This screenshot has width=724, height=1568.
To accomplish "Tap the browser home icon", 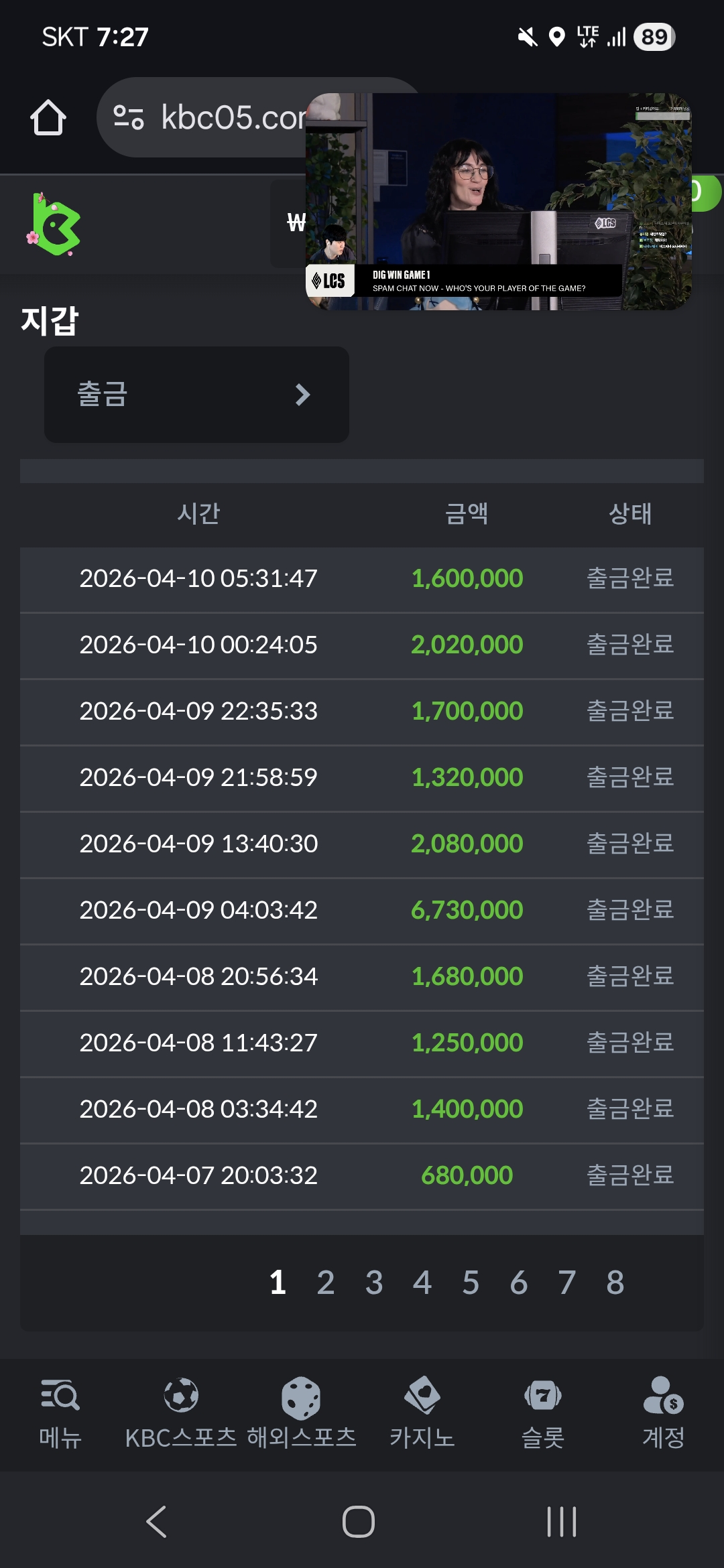I will (48, 118).
